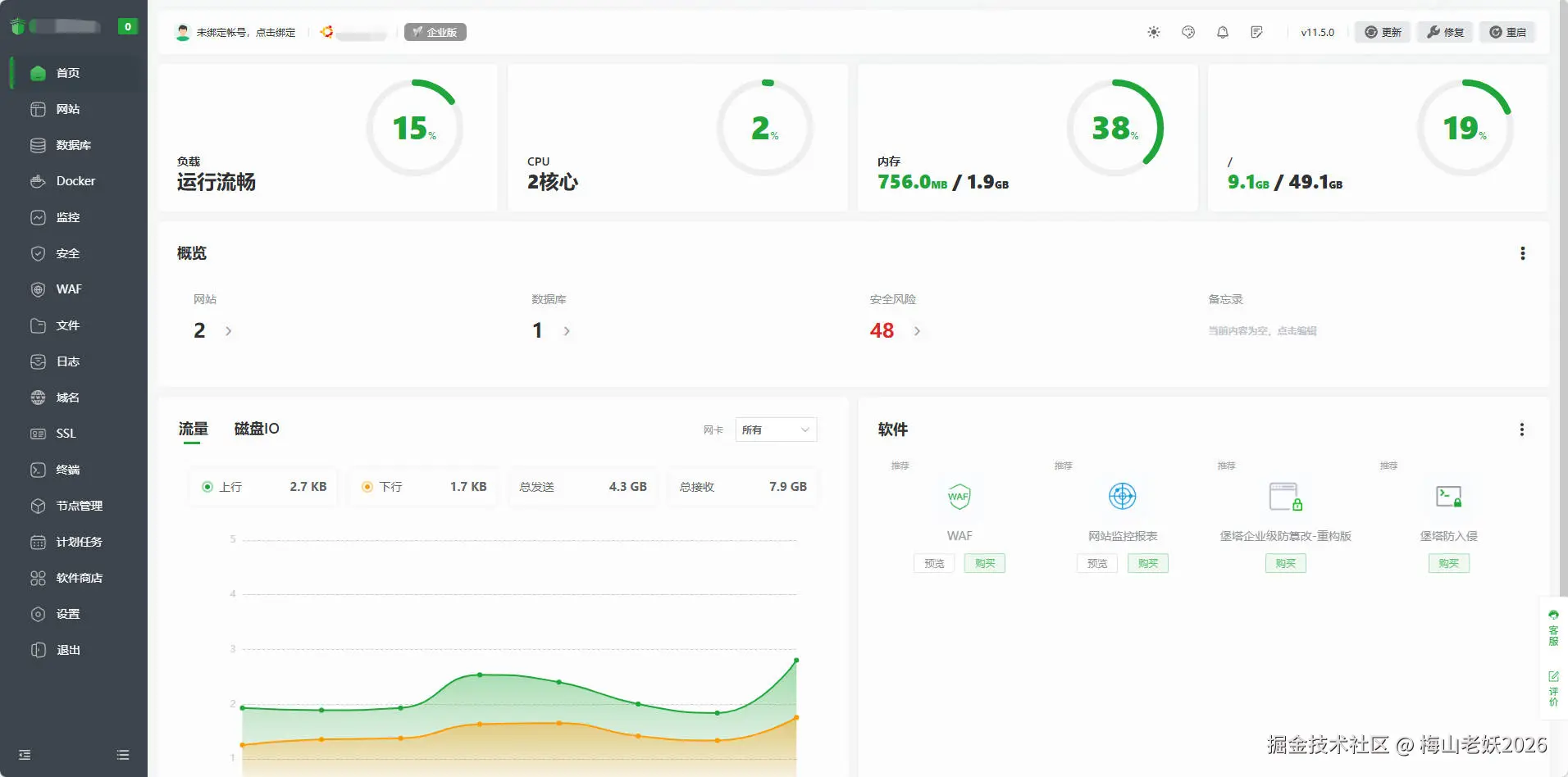
Task: Click the green message count badge showing 0
Action: [128, 26]
